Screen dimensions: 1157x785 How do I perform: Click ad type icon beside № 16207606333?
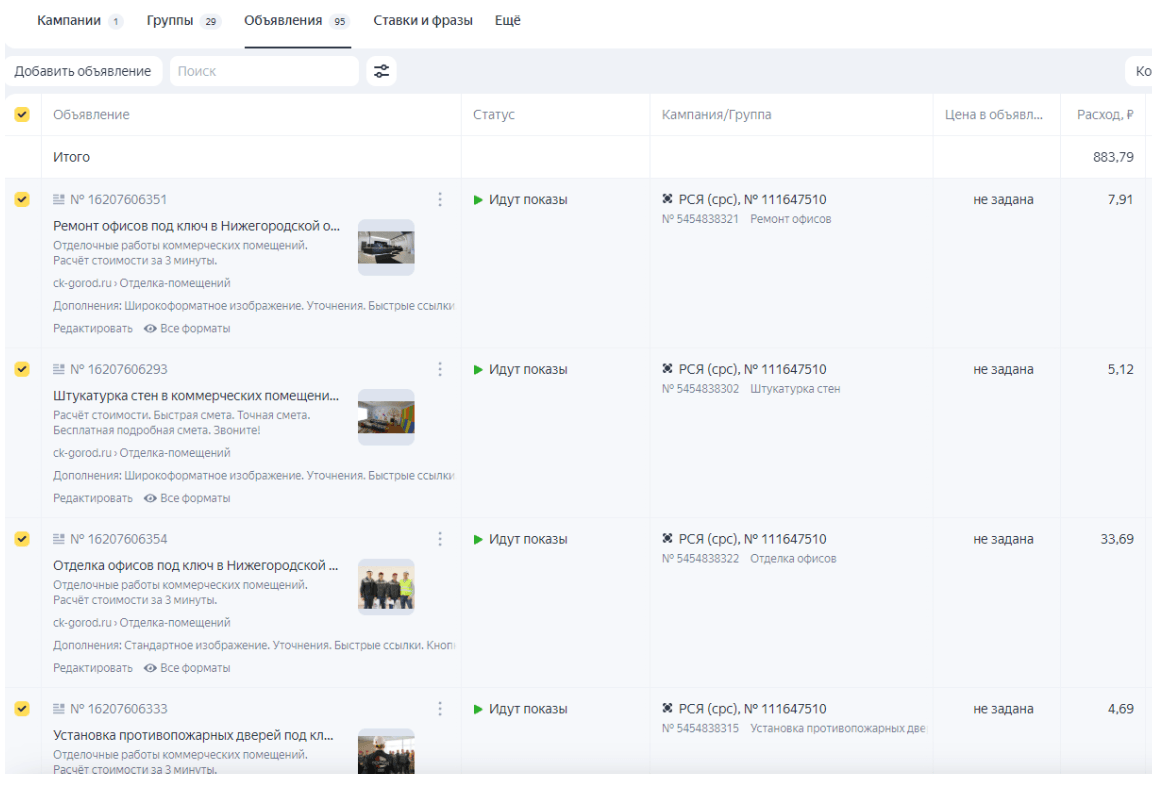point(59,708)
